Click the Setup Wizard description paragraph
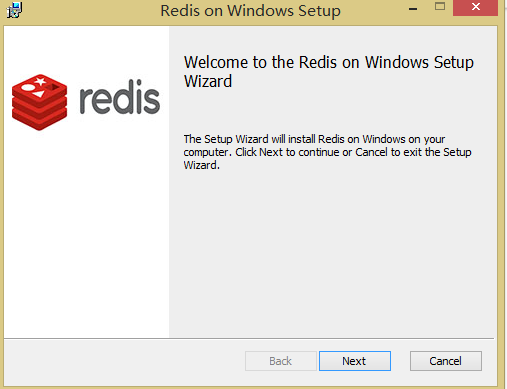Viewport: 507px width, 389px height. tap(327, 152)
